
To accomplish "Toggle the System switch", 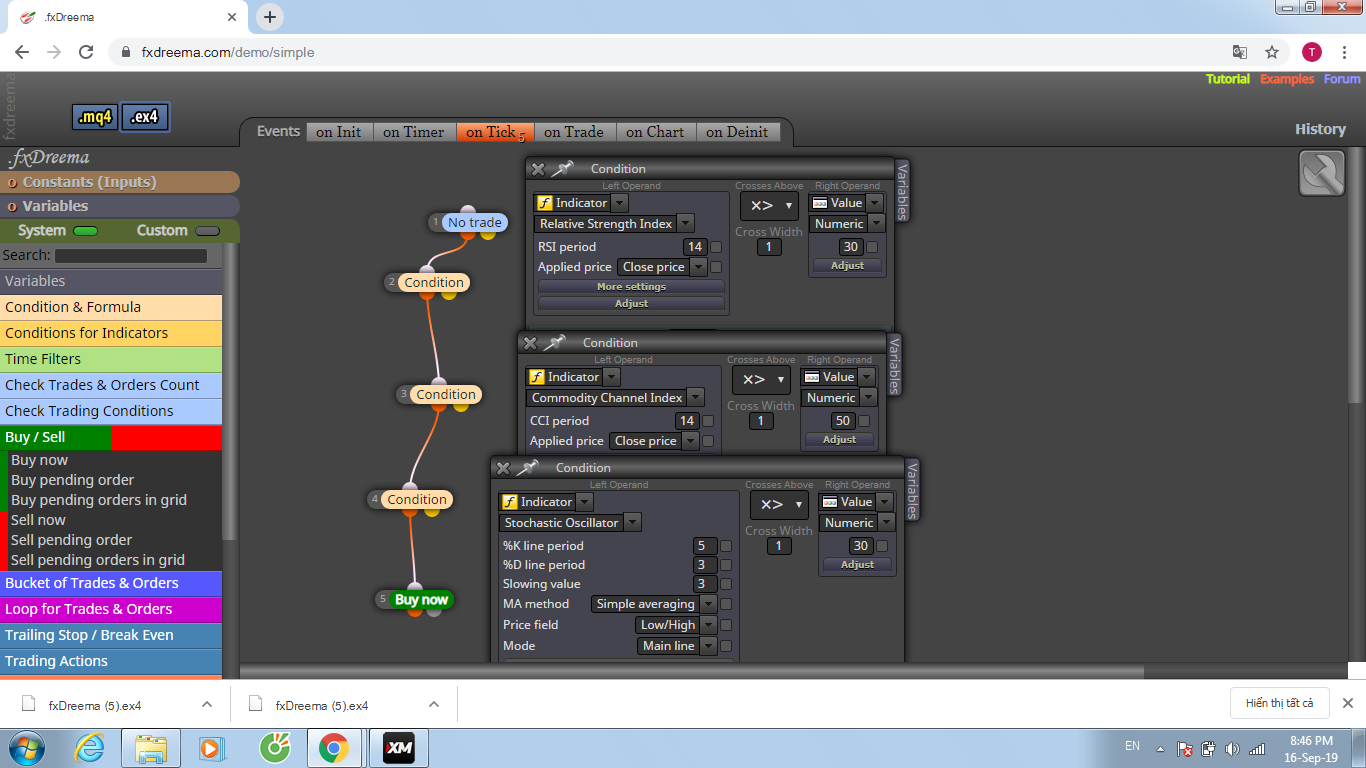I will [86, 231].
